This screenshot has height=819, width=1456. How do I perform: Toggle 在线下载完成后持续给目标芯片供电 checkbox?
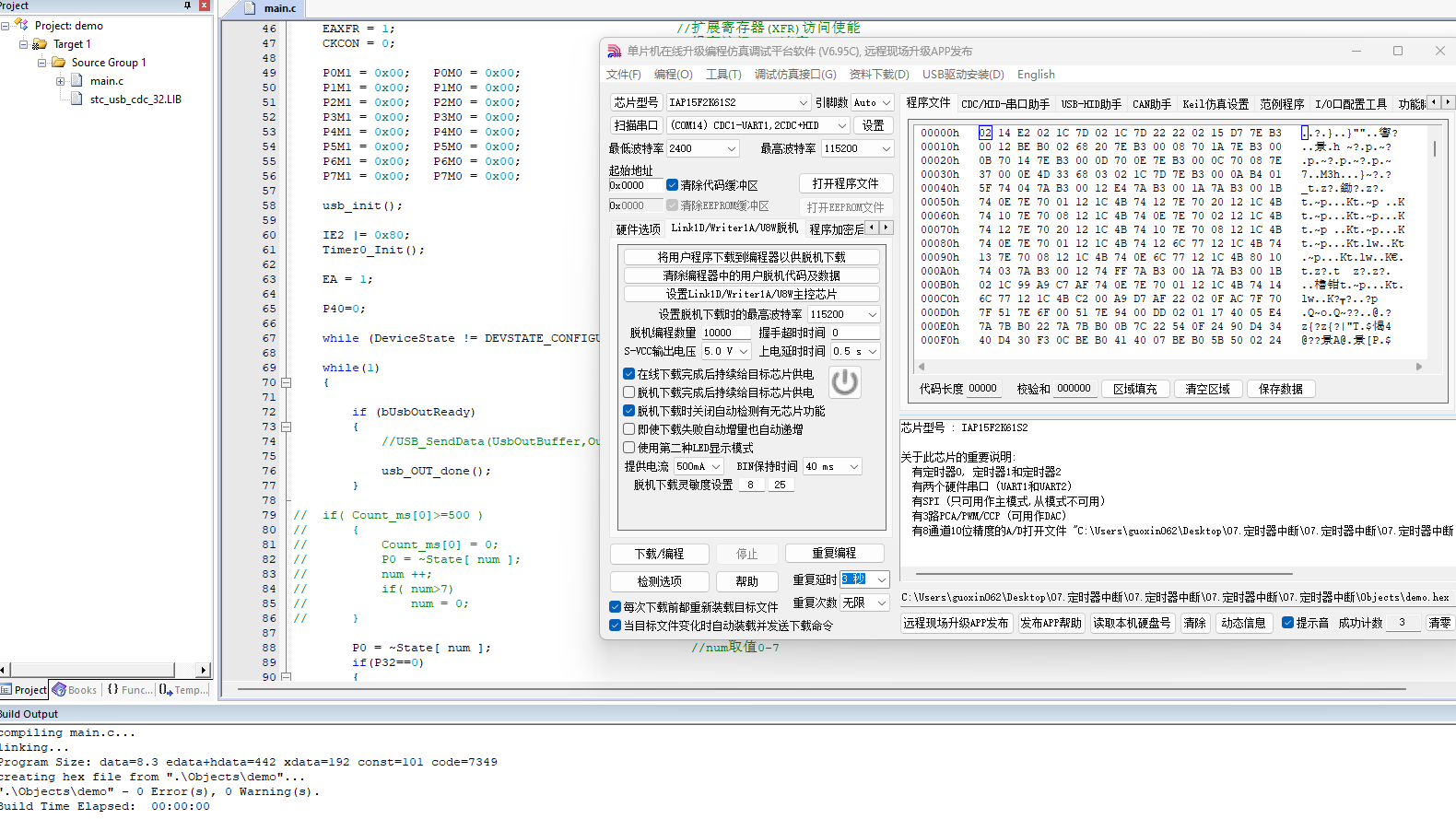click(x=628, y=374)
